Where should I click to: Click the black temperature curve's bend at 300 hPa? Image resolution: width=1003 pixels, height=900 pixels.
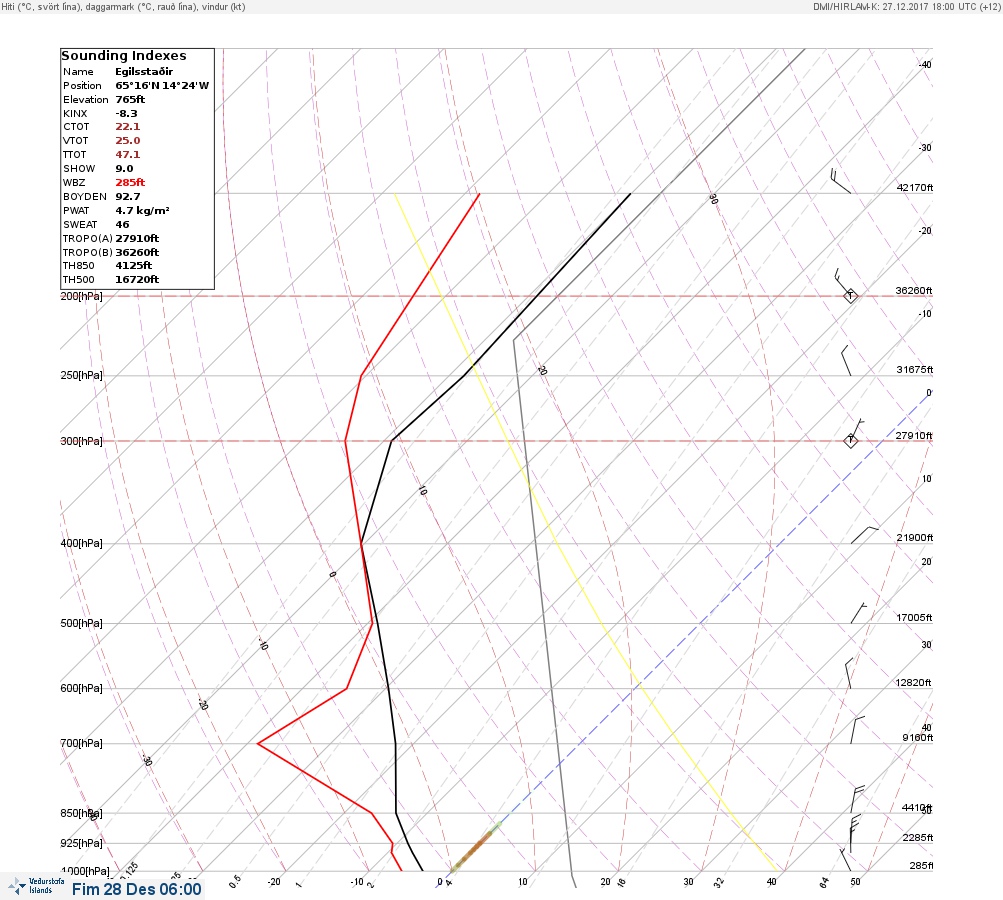tap(391, 440)
